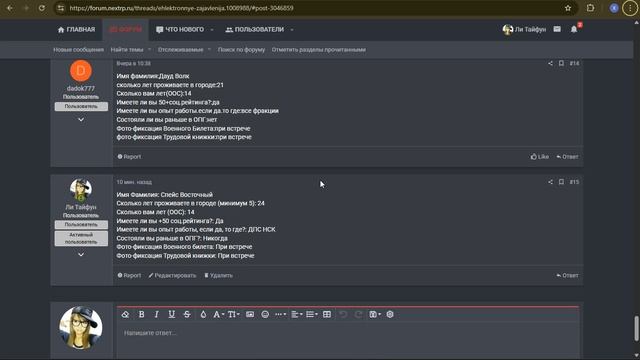Expand ЧТО НОВОГО dropdown arrow

click(x=212, y=29)
